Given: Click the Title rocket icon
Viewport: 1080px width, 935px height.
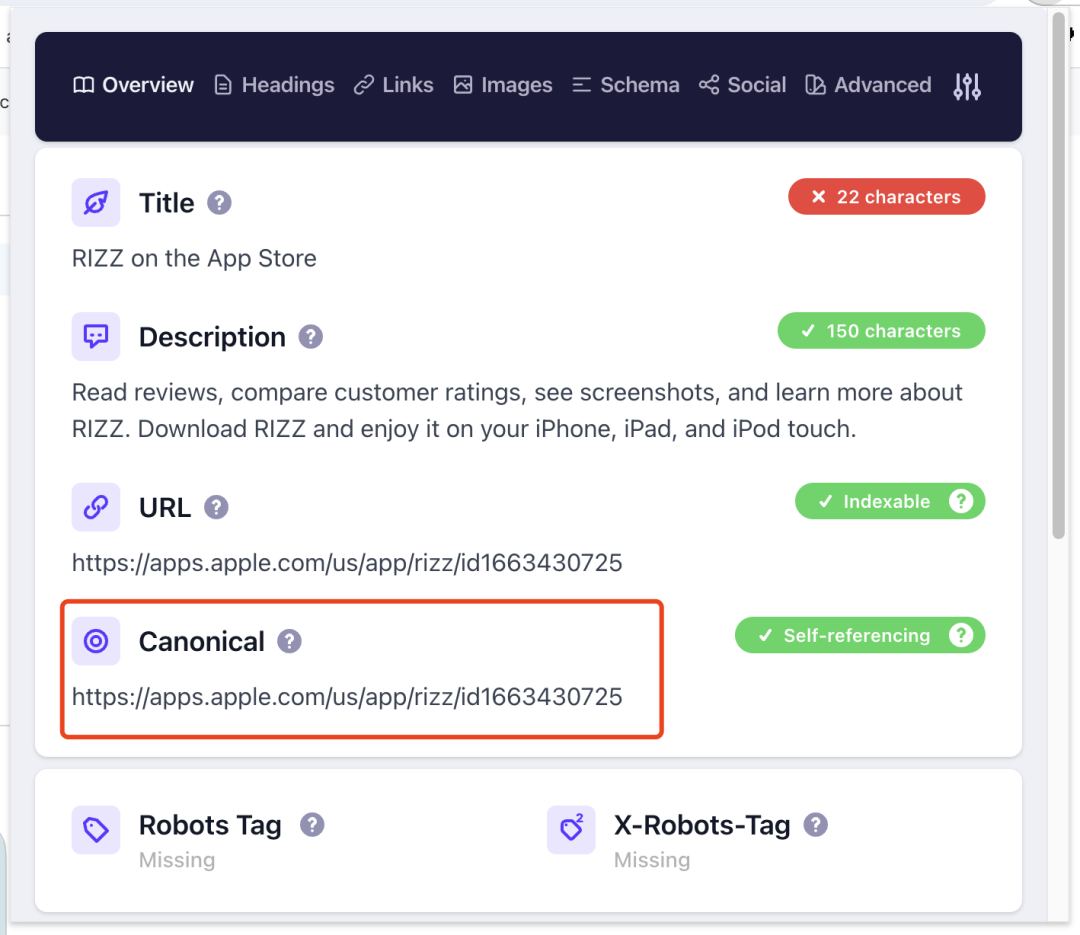Looking at the screenshot, I should tap(96, 203).
